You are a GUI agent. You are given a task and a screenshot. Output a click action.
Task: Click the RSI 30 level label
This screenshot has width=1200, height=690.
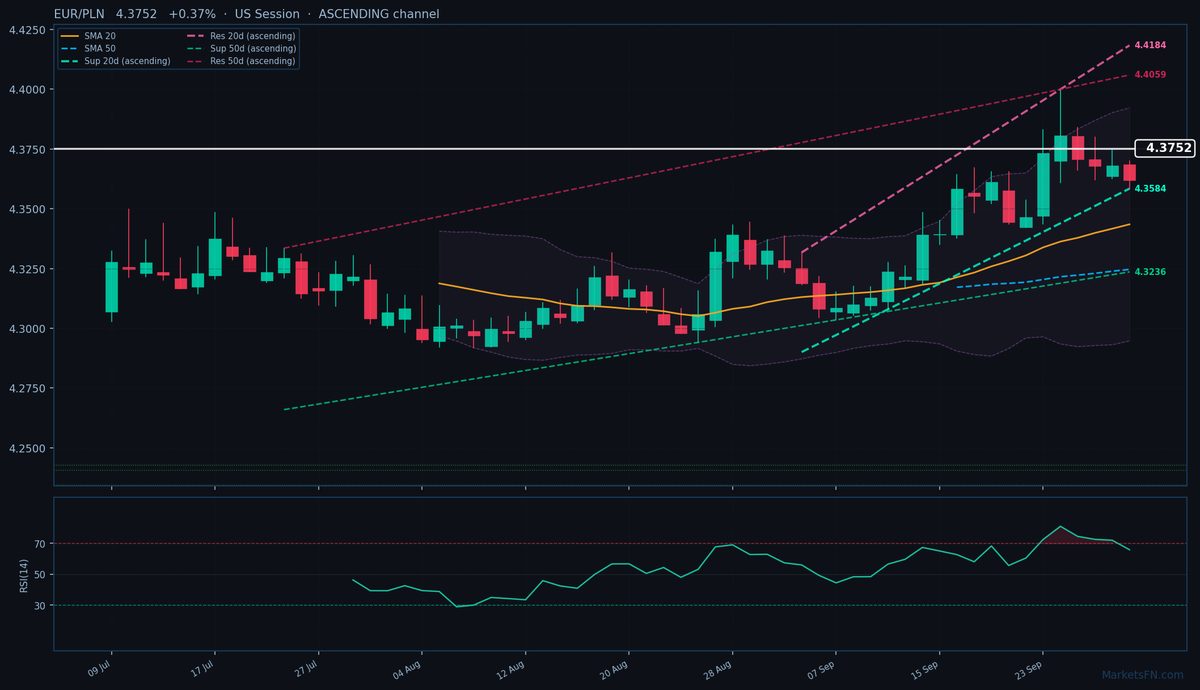[40, 606]
